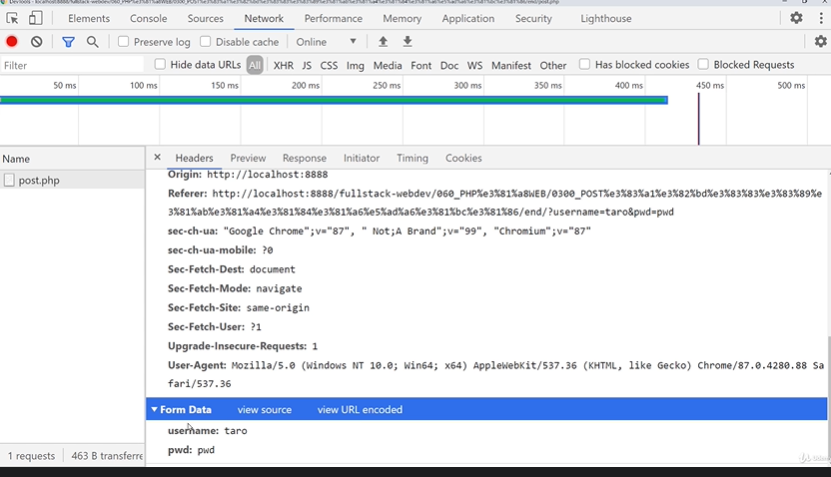Focus the Filter text input

pos(72,65)
